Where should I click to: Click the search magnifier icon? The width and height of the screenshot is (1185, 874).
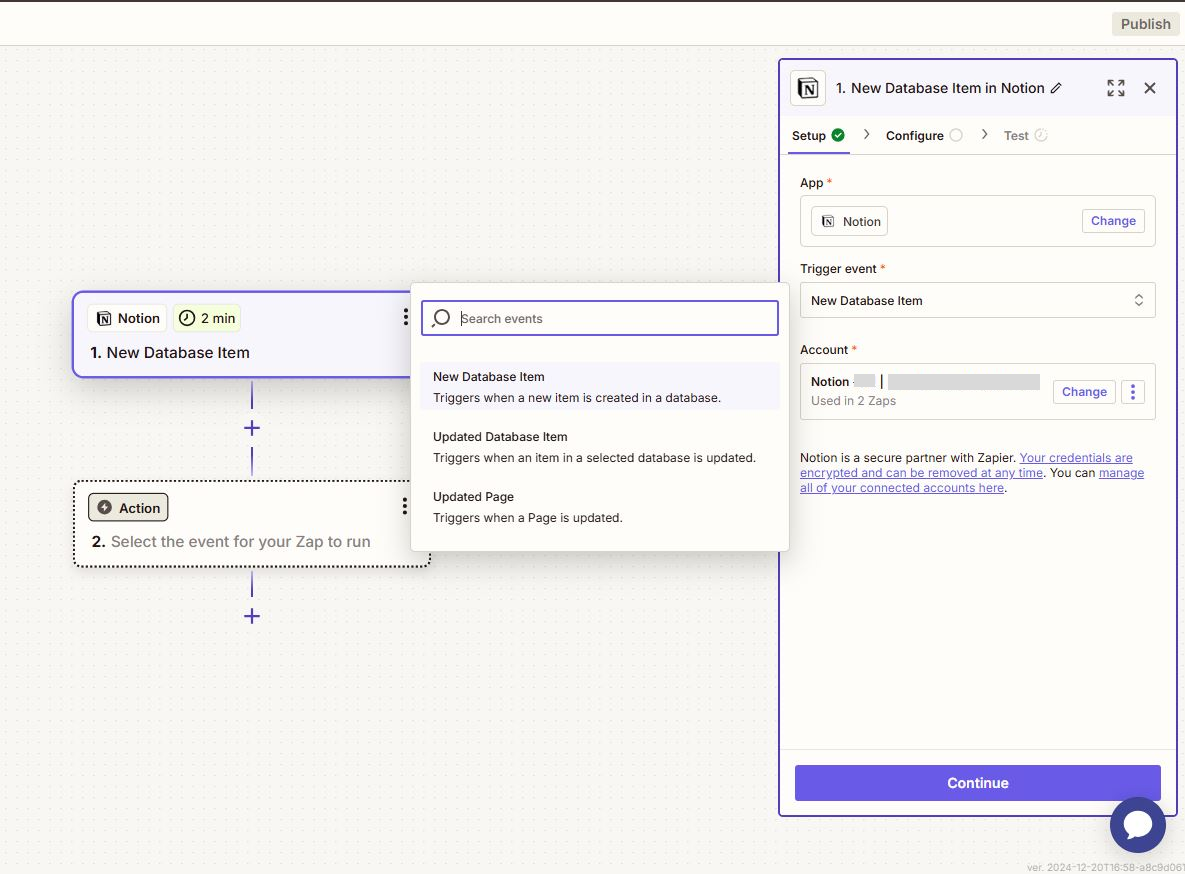(x=441, y=318)
